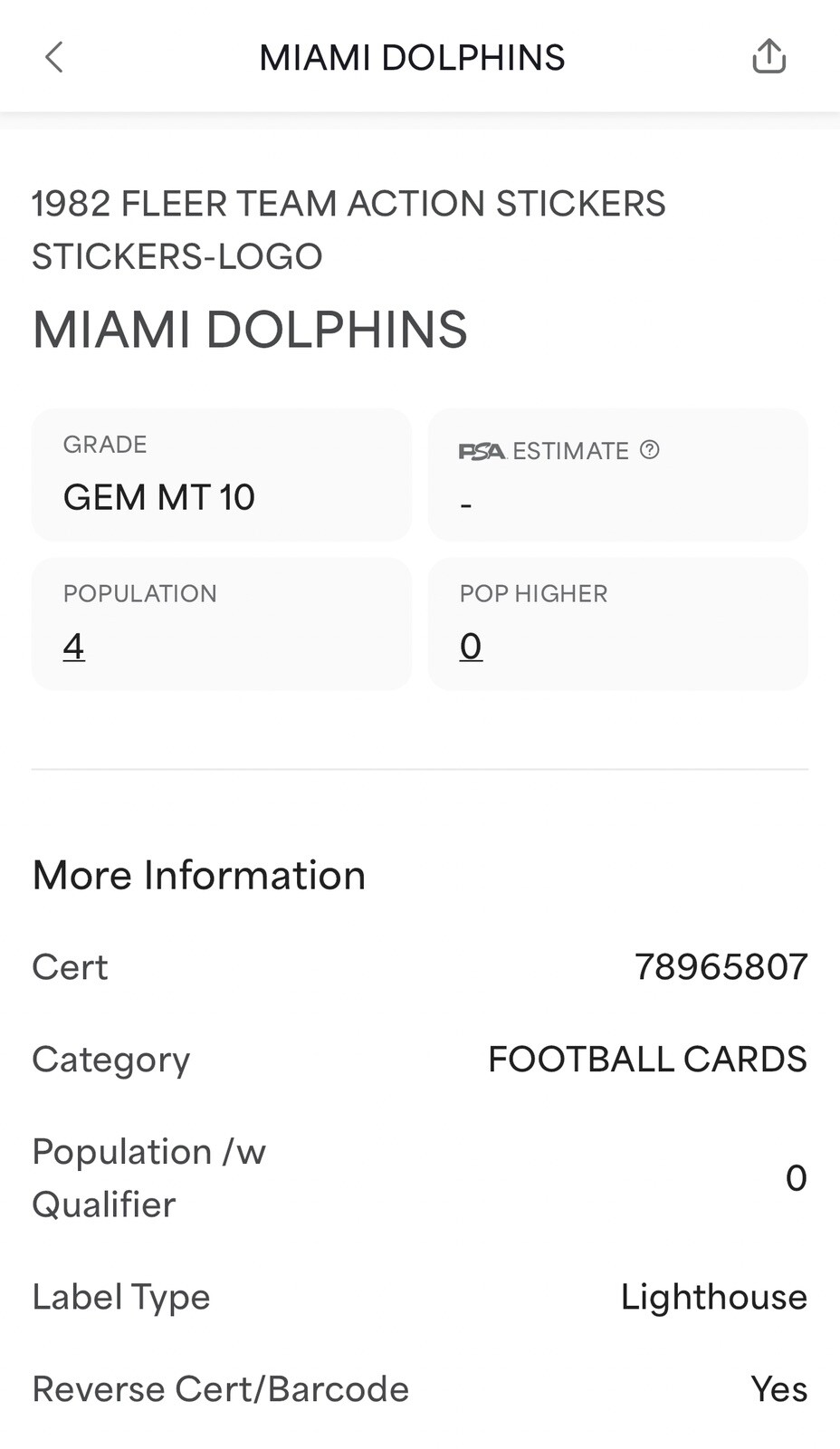Image resolution: width=840 pixels, height=1449 pixels.
Task: Tap the PSA Estimate card
Action: (618, 475)
